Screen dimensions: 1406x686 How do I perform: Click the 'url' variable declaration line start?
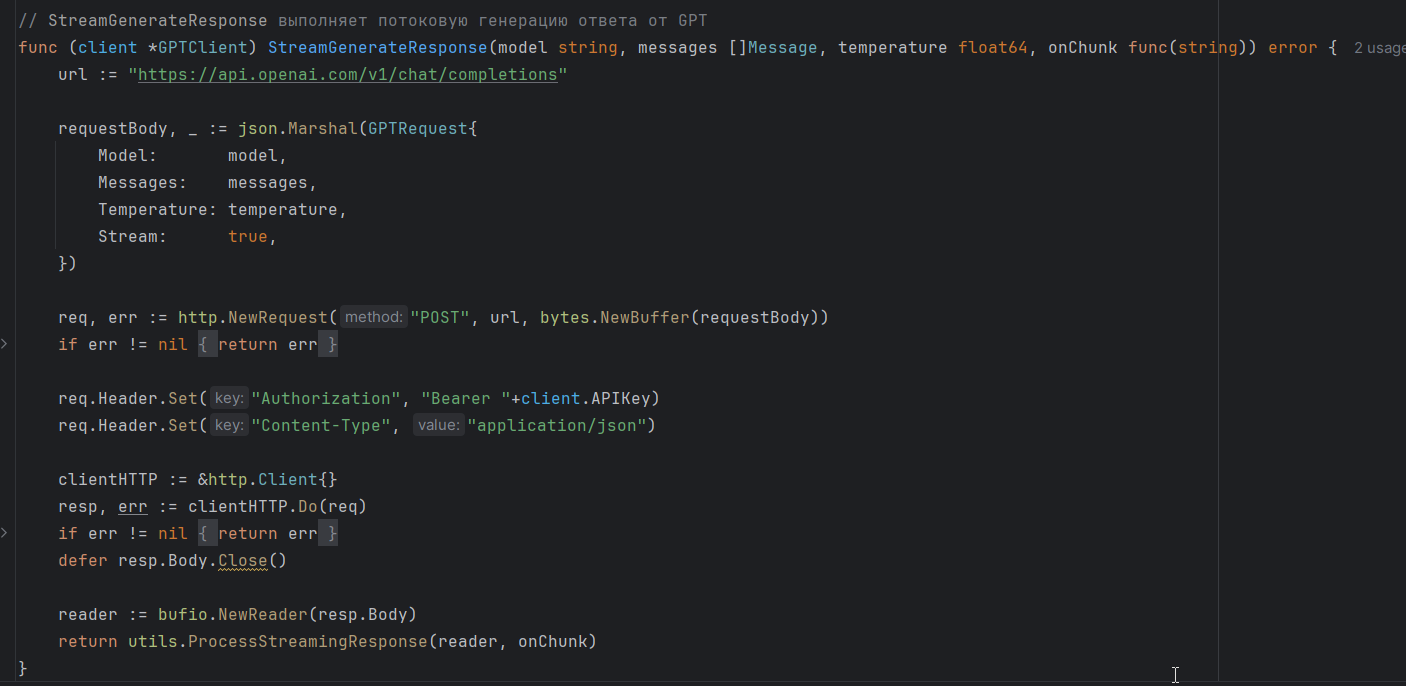click(x=73, y=75)
